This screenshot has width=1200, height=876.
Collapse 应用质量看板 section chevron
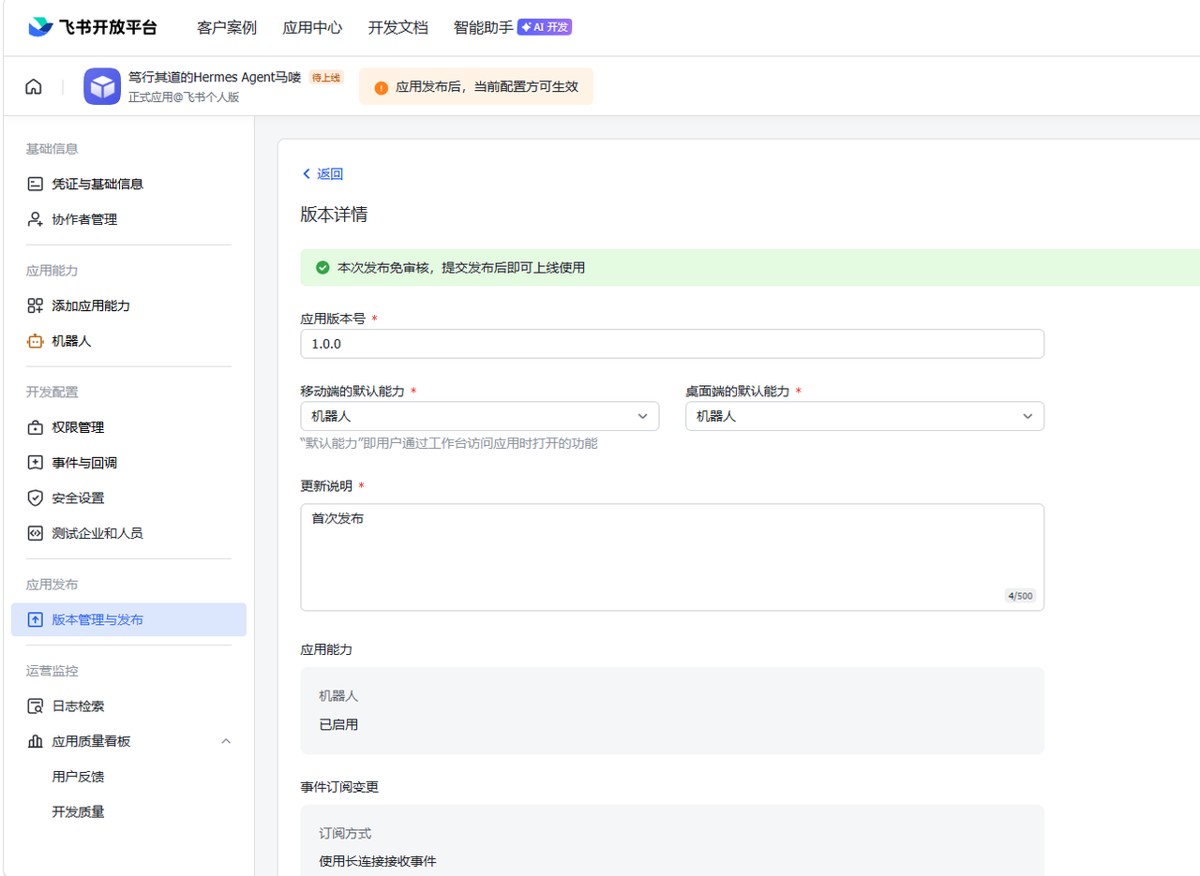[x=225, y=742]
